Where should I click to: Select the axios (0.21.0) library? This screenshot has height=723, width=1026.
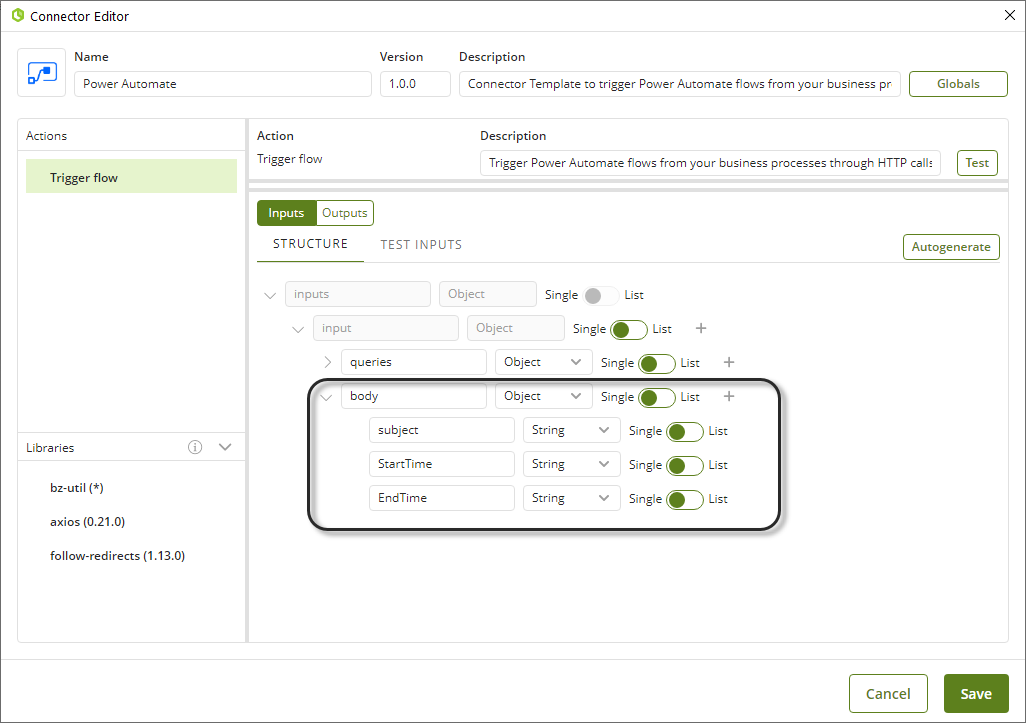click(x=88, y=521)
